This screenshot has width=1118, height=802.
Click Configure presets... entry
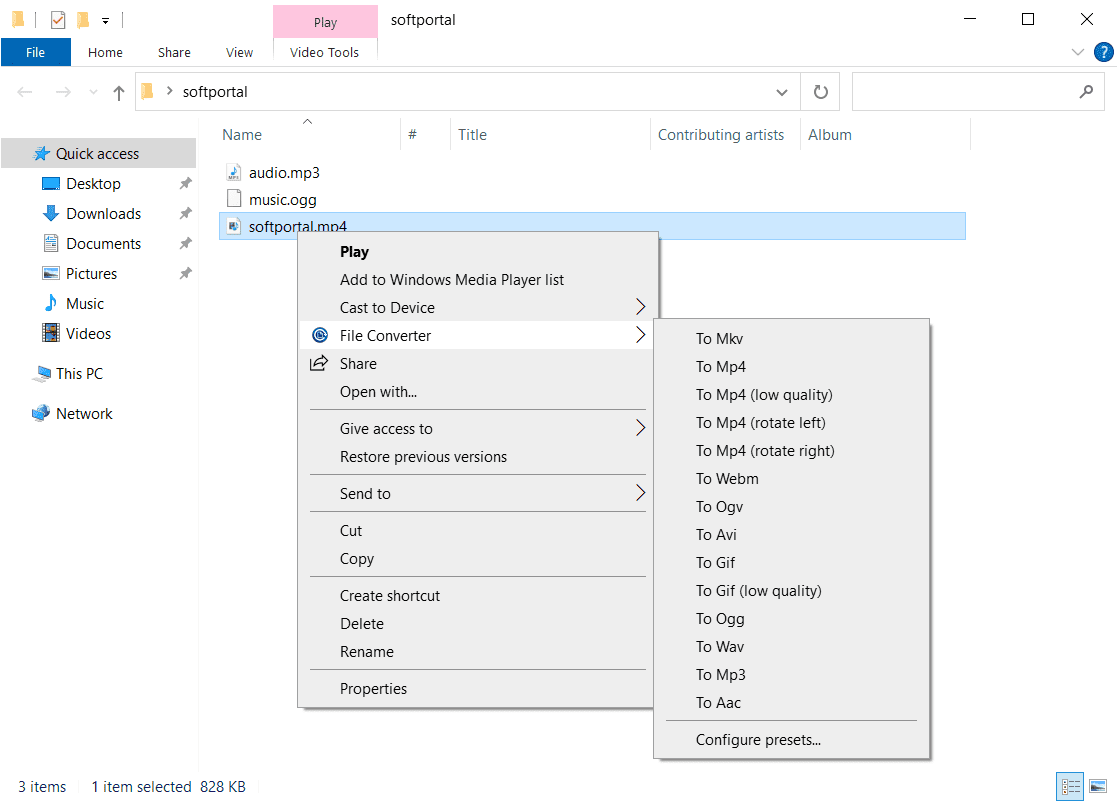(758, 741)
